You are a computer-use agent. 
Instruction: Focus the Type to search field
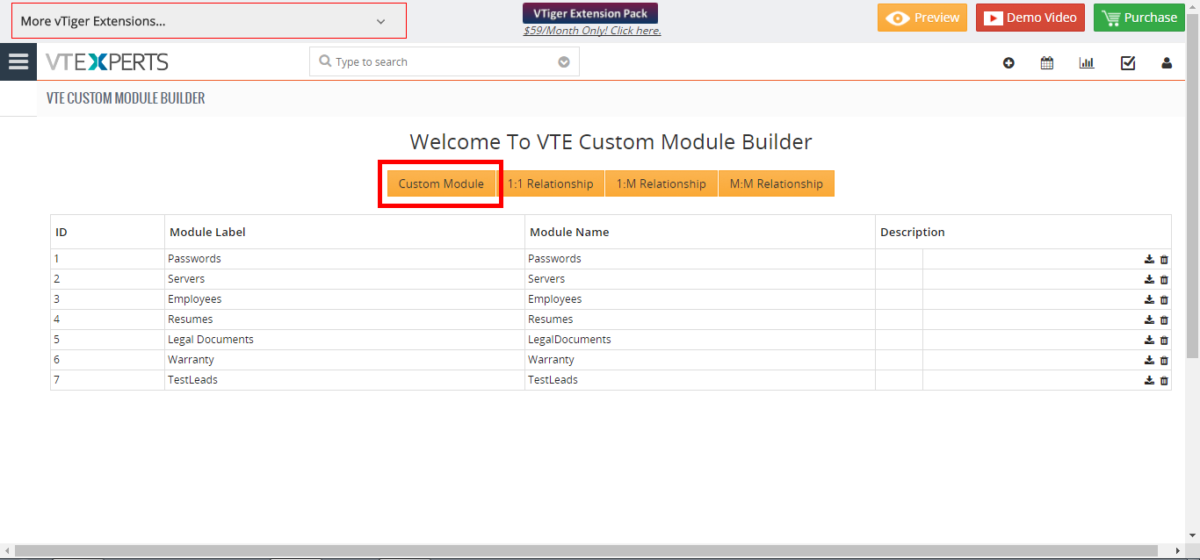pyautogui.click(x=444, y=62)
